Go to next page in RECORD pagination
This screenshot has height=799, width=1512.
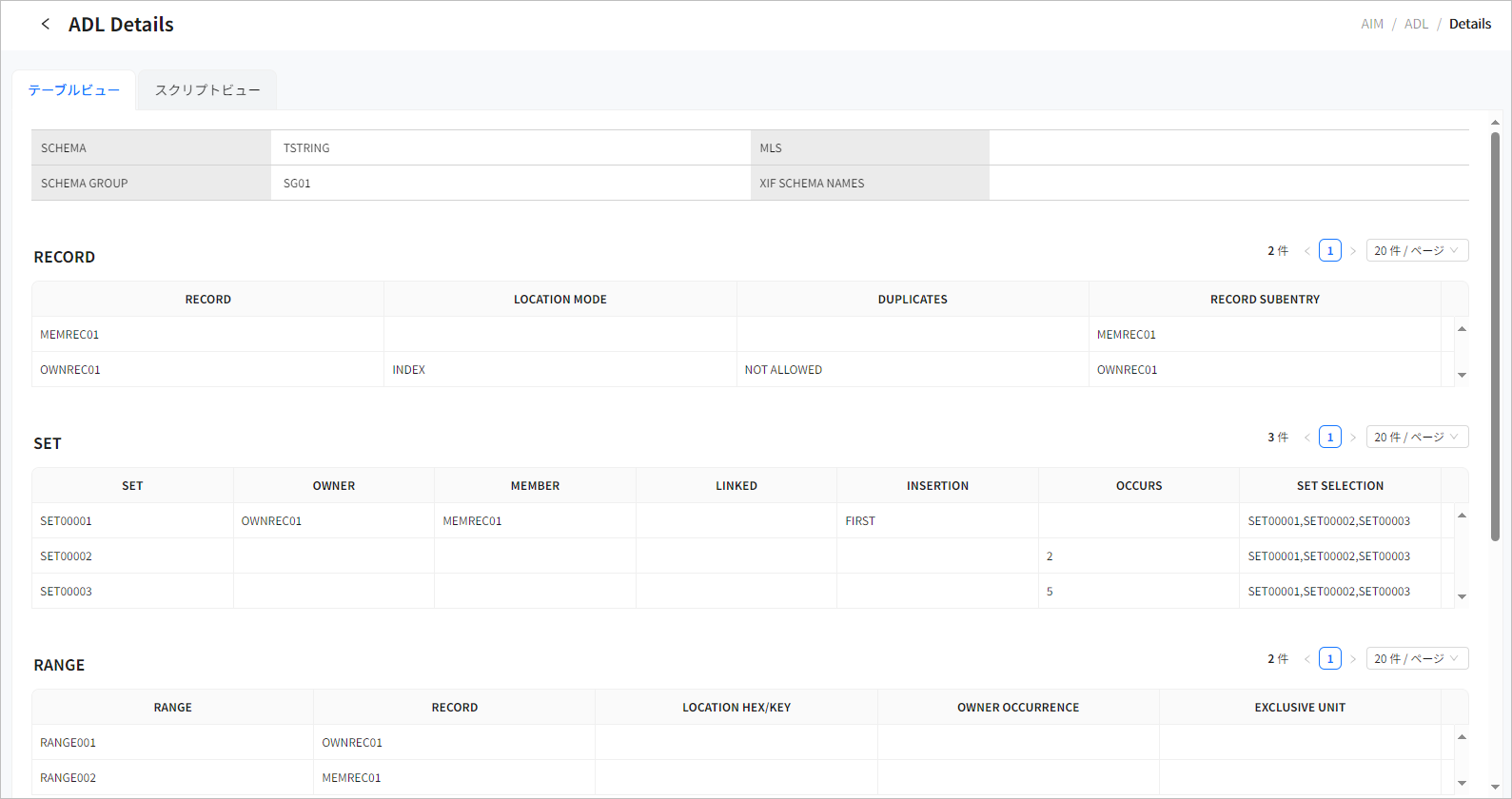click(x=1353, y=251)
